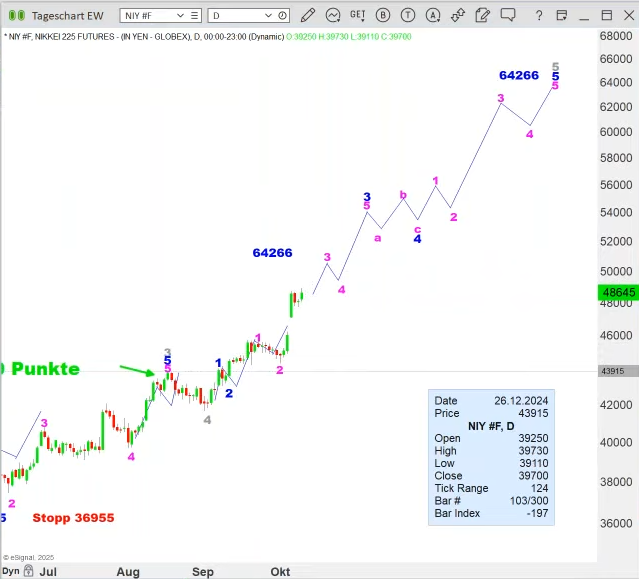Open the symbol list menu icon
639x579 pixels.
click(193, 16)
